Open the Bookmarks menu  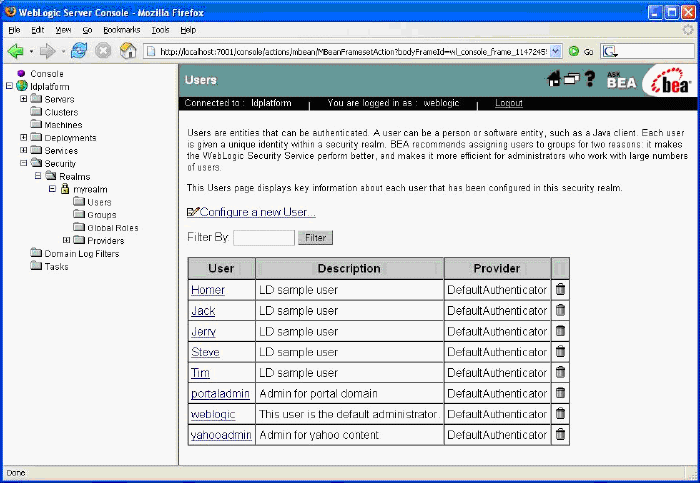click(x=121, y=30)
